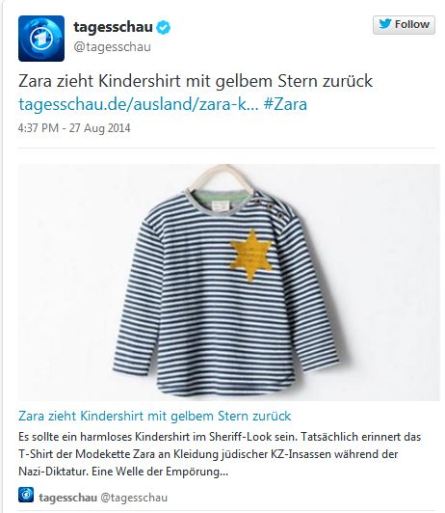Click the shirt collar label in the photo
This screenshot has width=445, height=513.
click(219, 205)
